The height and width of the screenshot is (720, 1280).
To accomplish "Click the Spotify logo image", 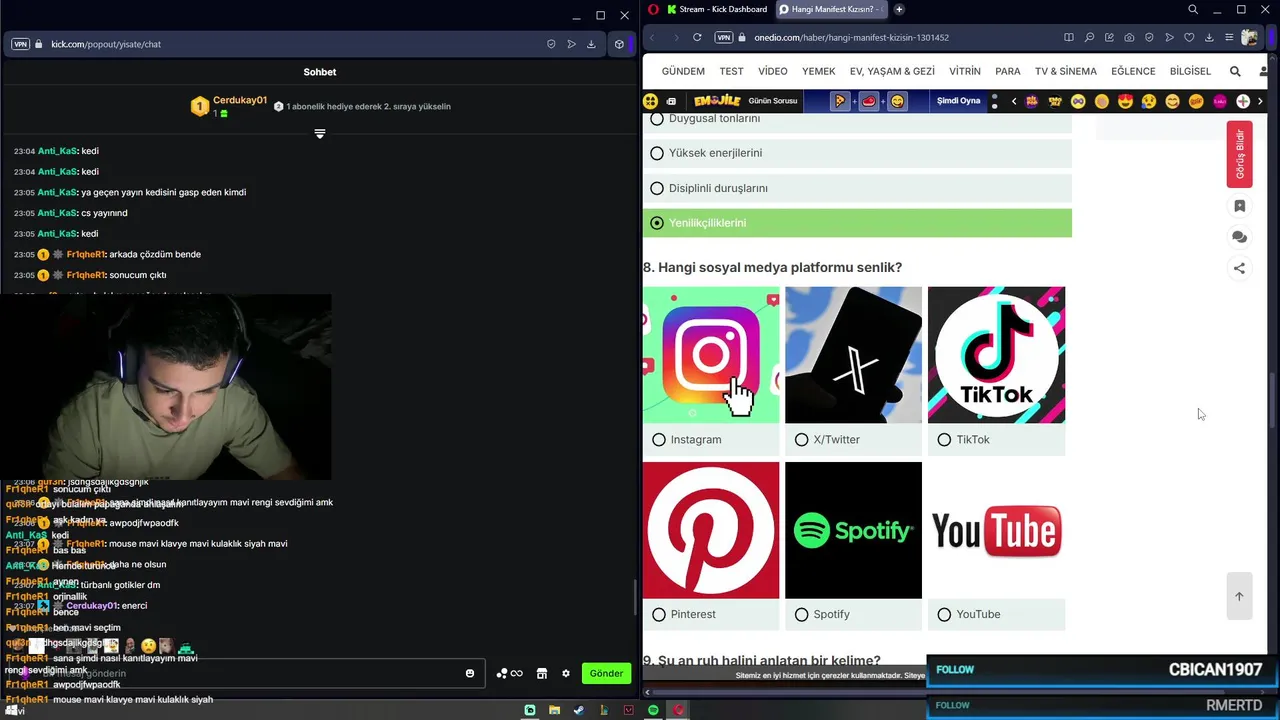I will point(853,530).
